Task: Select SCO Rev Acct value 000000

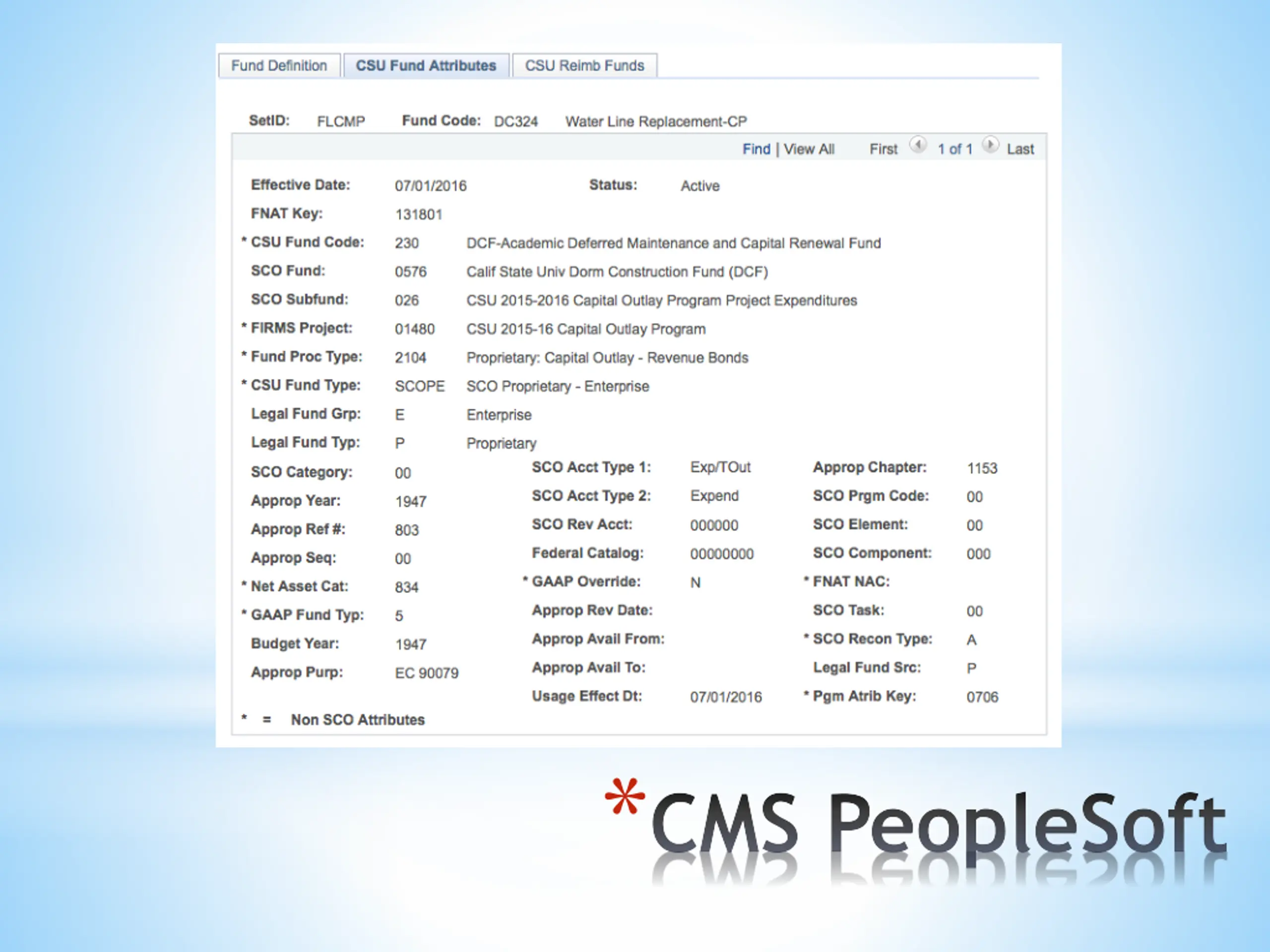Action: (714, 526)
